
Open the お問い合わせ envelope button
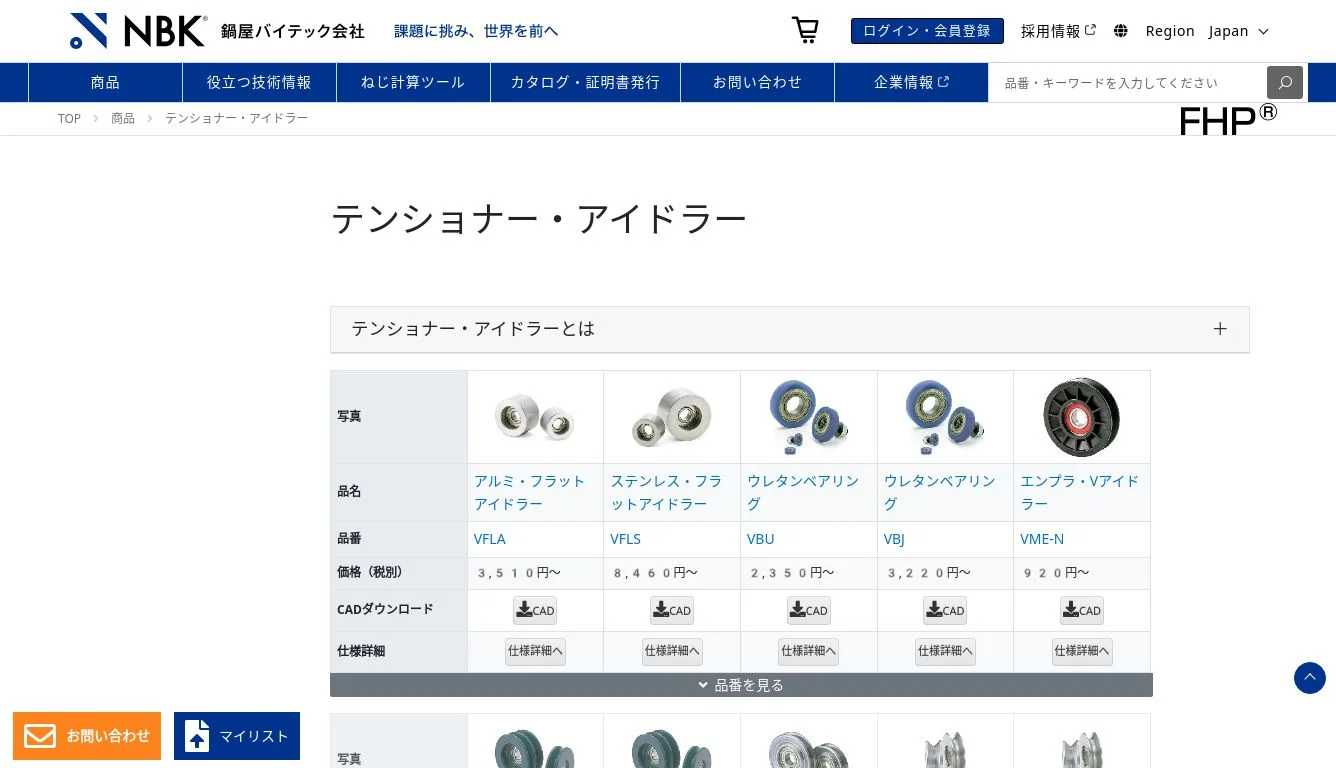87,736
